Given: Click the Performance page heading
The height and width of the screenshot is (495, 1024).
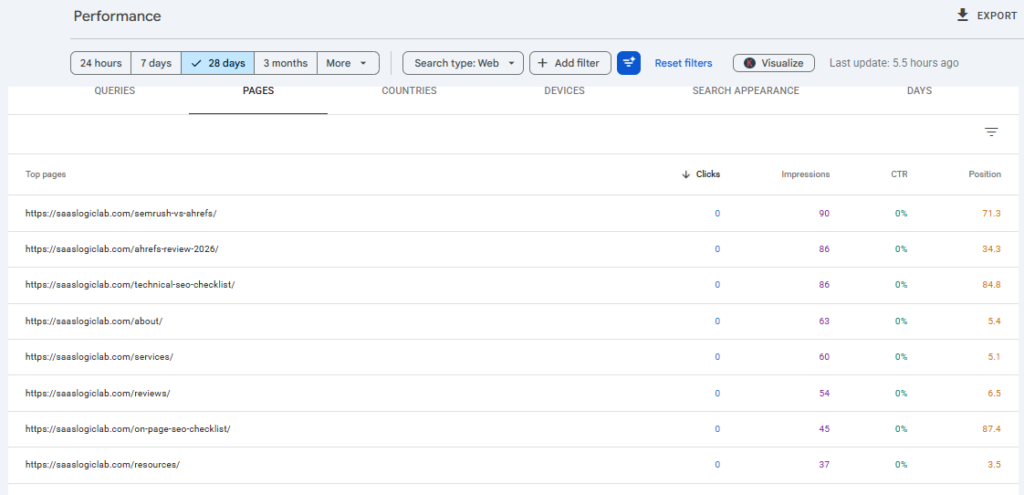Looking at the screenshot, I should pos(118,16).
